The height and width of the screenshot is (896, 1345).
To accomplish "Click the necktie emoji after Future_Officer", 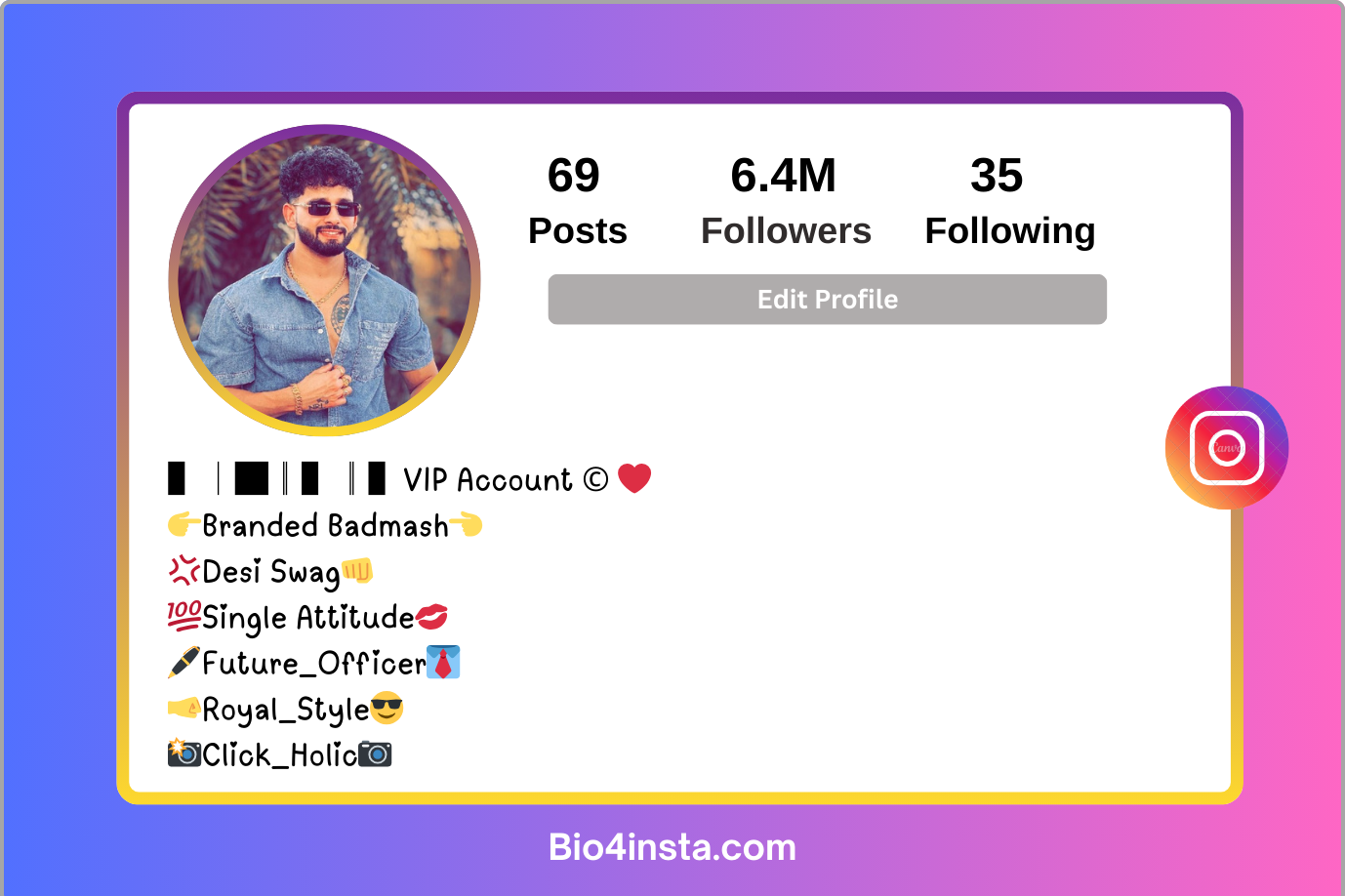I will [x=443, y=662].
